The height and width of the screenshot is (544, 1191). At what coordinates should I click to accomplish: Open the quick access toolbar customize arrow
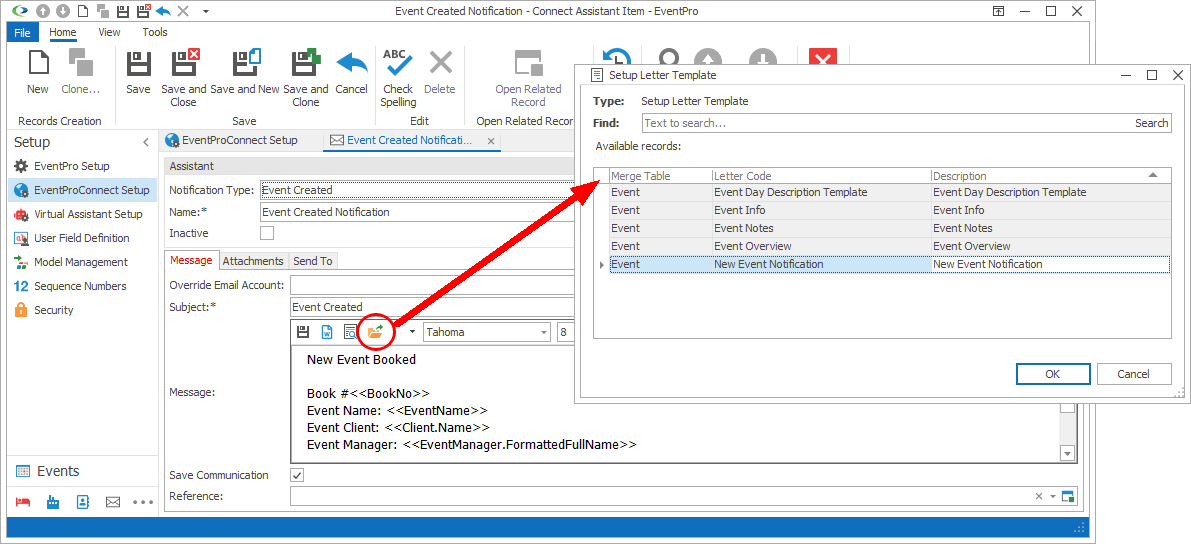click(206, 11)
